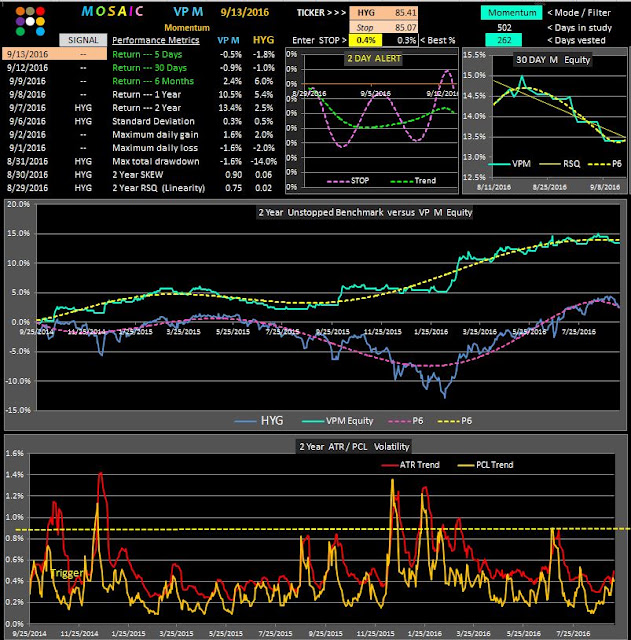This screenshot has width=631, height=640.
Task: Click the Return --- 5 Days metric label
Action: [x=147, y=54]
